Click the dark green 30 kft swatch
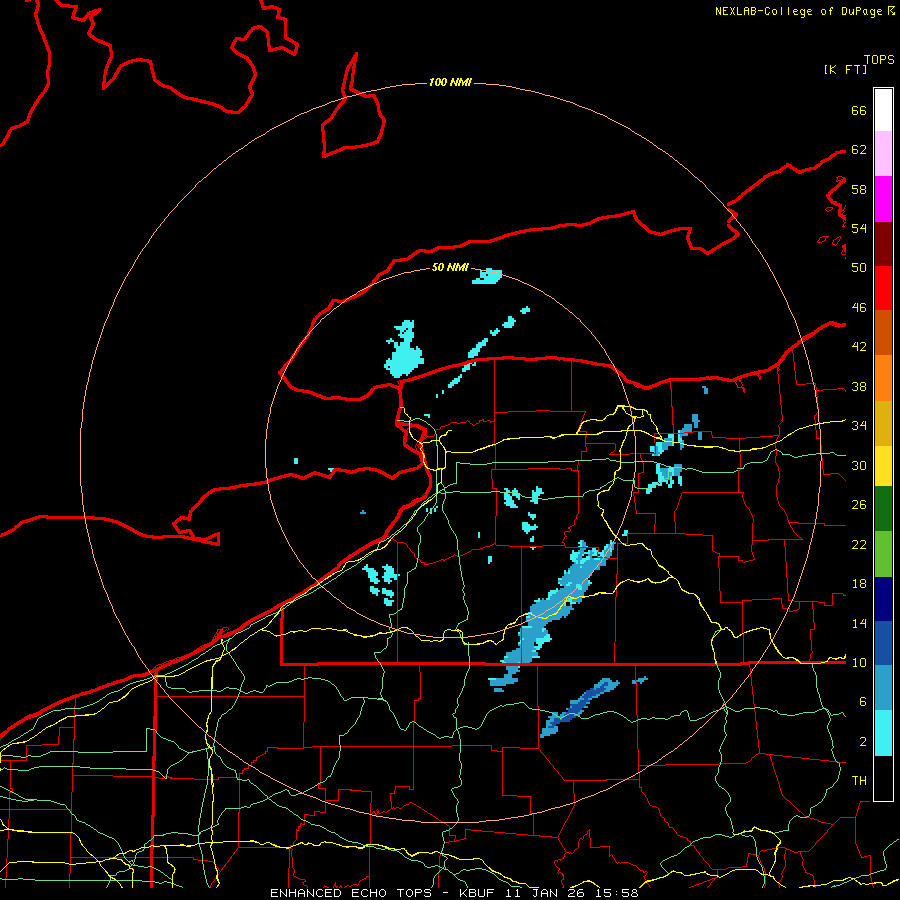 pyautogui.click(x=883, y=509)
